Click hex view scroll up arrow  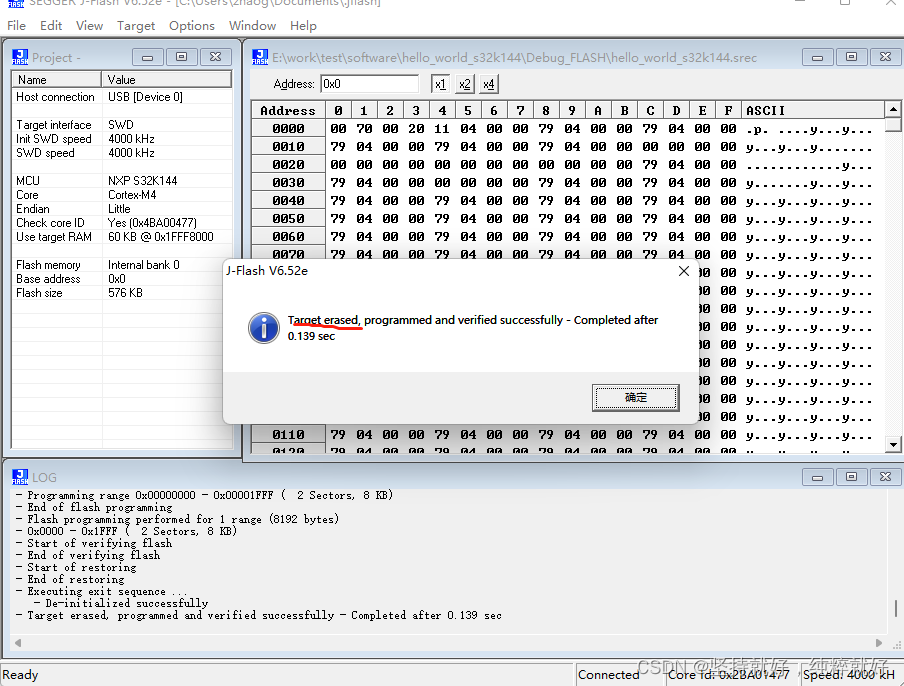point(893,109)
